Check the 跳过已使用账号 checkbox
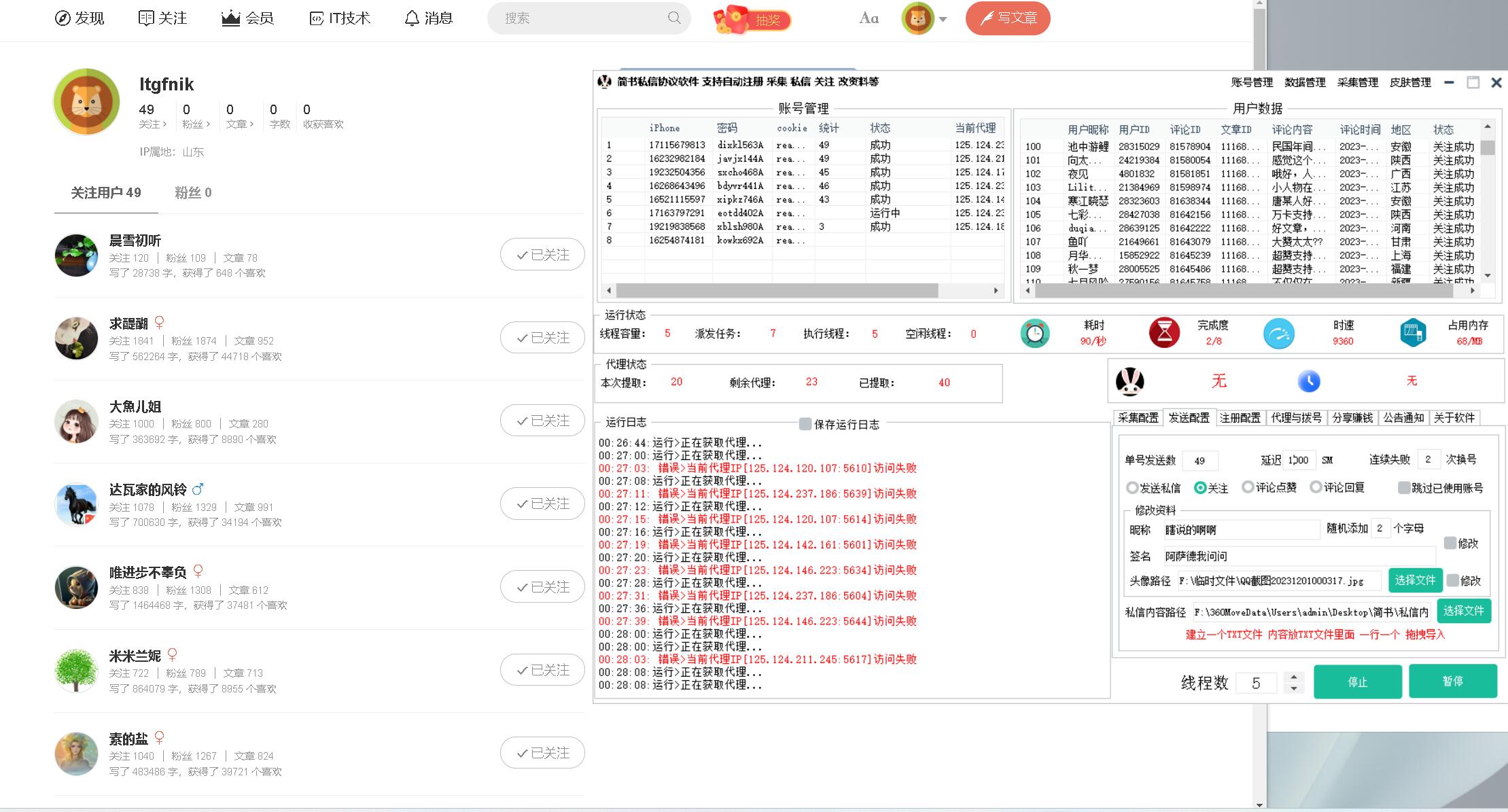1508x812 pixels. [x=1404, y=488]
